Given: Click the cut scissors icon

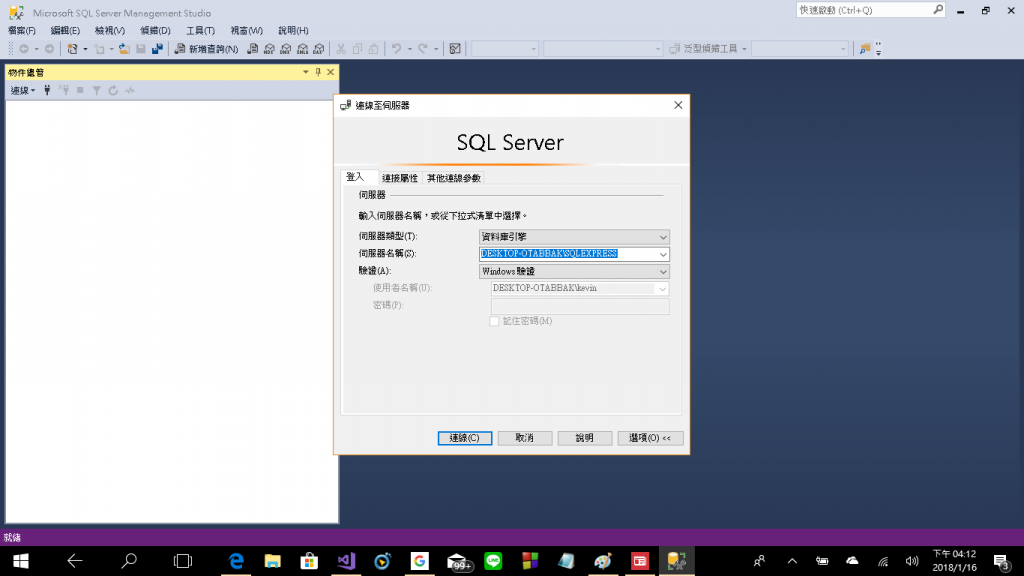Looking at the screenshot, I should [341, 49].
